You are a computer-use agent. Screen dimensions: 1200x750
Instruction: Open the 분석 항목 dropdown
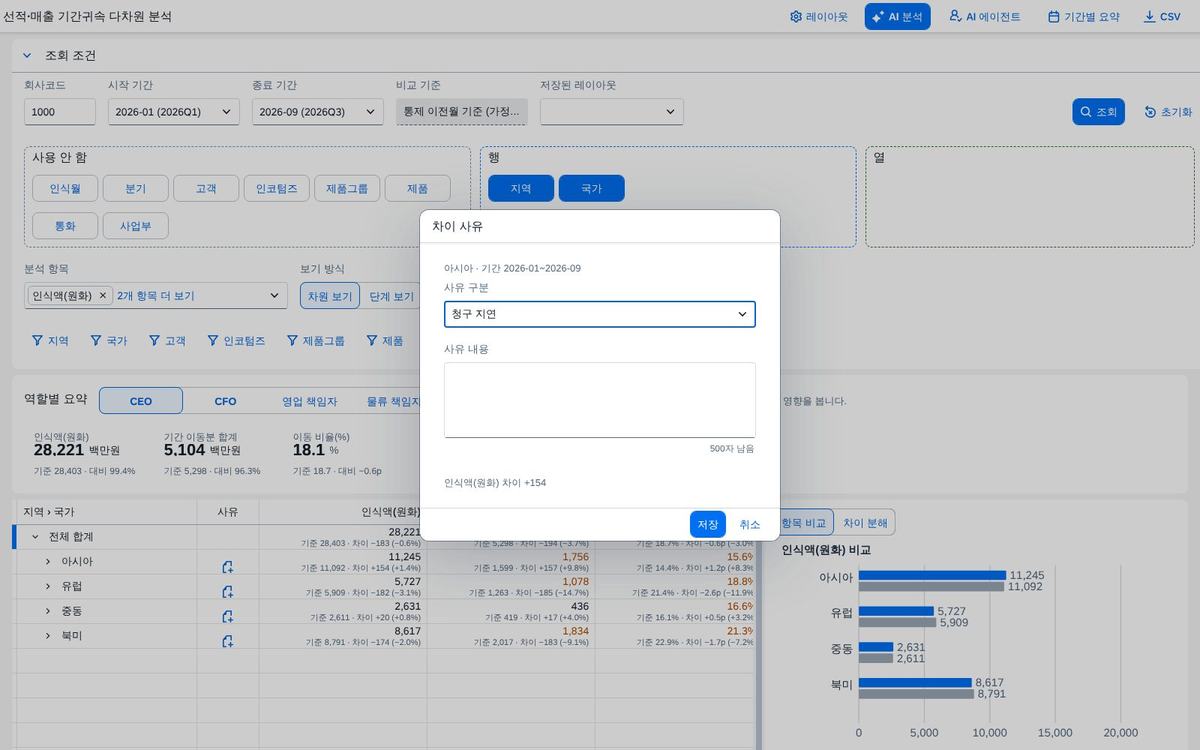click(156, 296)
